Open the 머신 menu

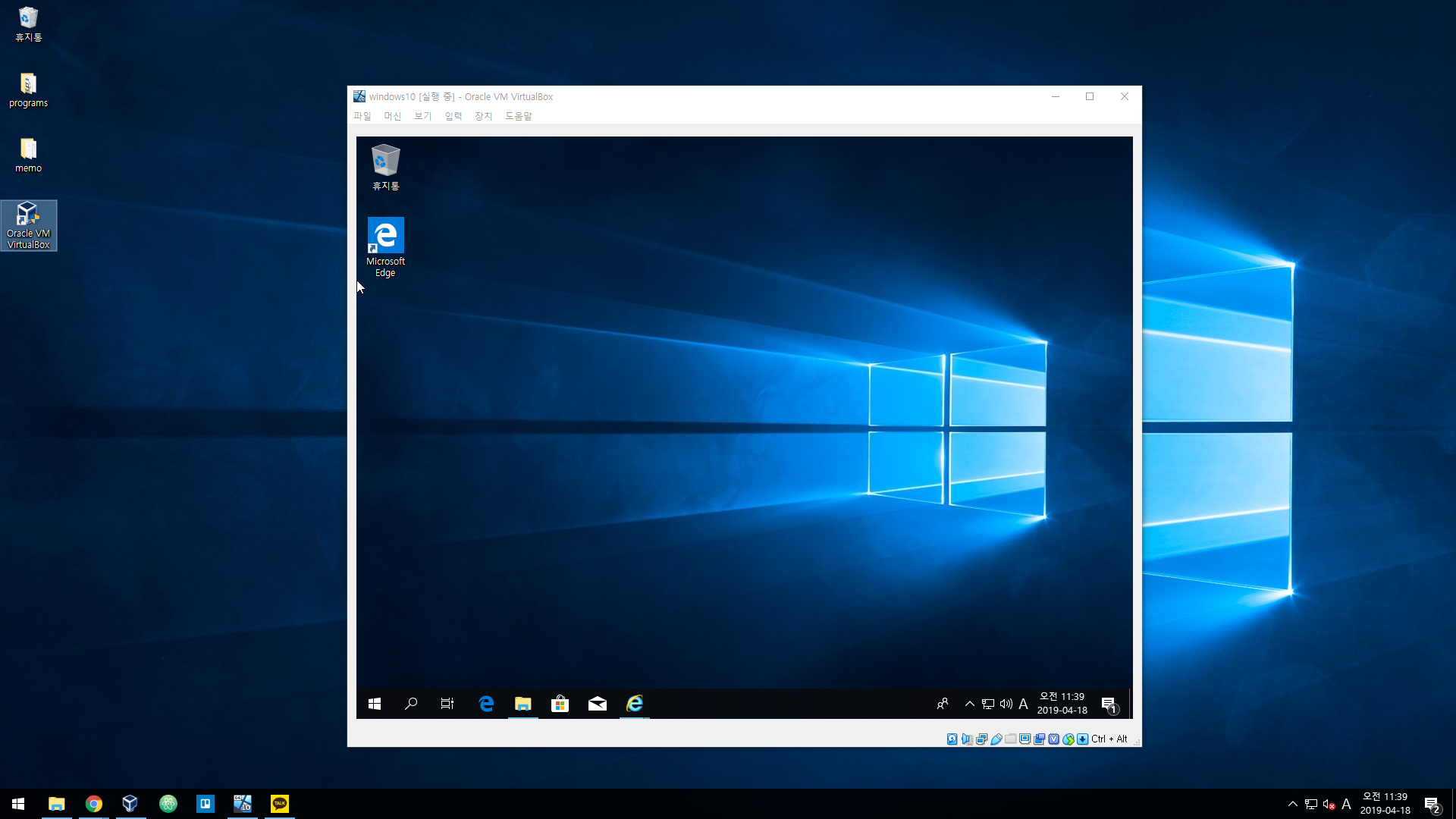click(x=392, y=116)
